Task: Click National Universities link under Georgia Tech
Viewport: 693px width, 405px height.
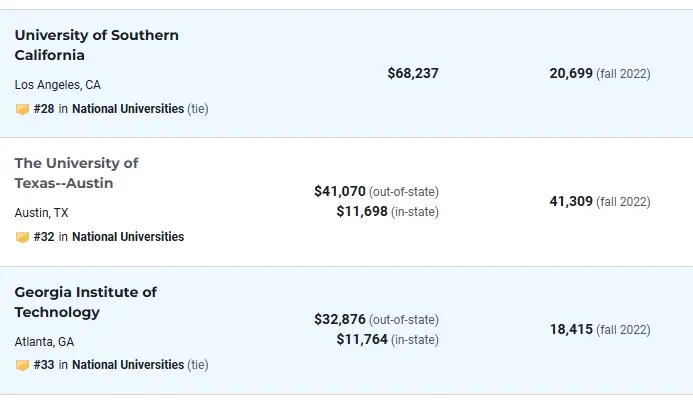Action: pos(128,365)
